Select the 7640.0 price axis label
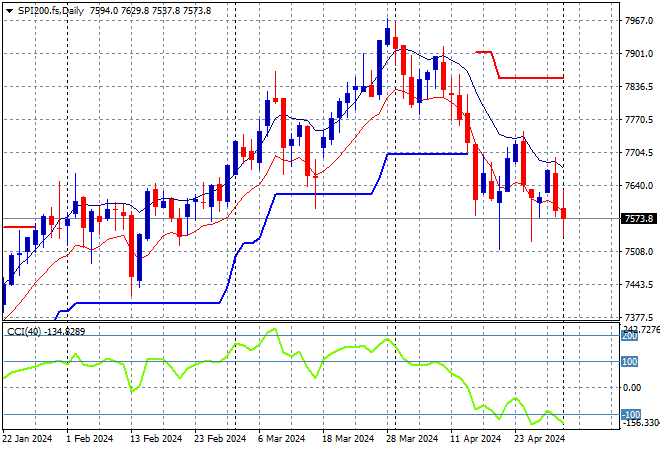 (639, 186)
